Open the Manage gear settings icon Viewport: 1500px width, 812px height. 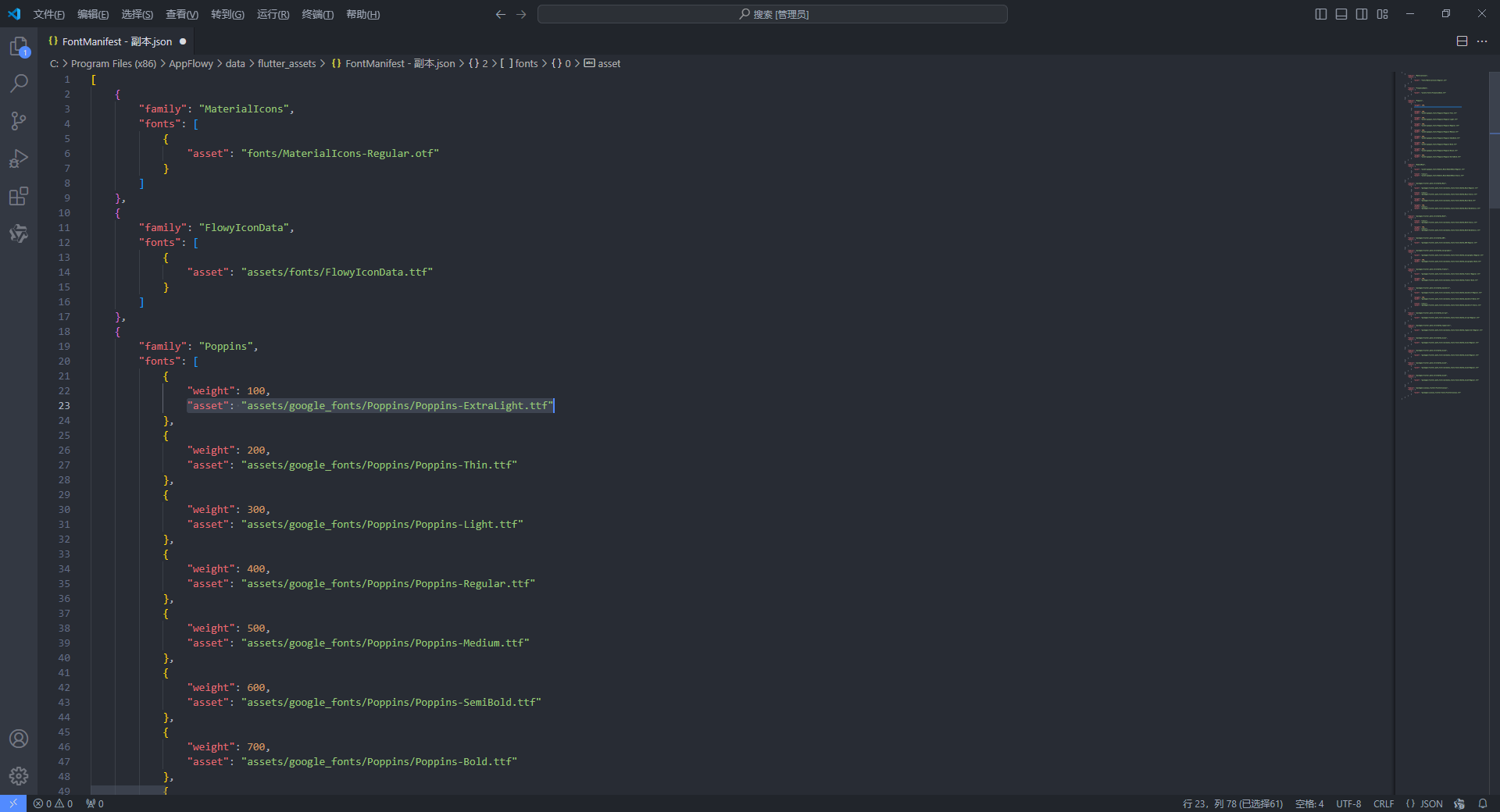19,776
